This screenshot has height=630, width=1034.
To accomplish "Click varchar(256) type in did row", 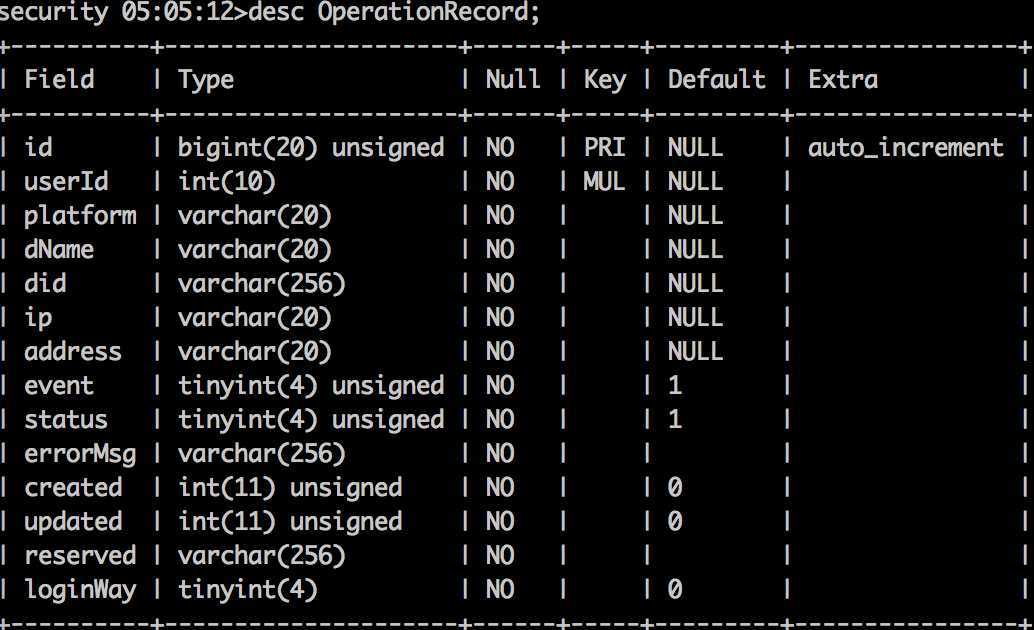I will tap(262, 284).
